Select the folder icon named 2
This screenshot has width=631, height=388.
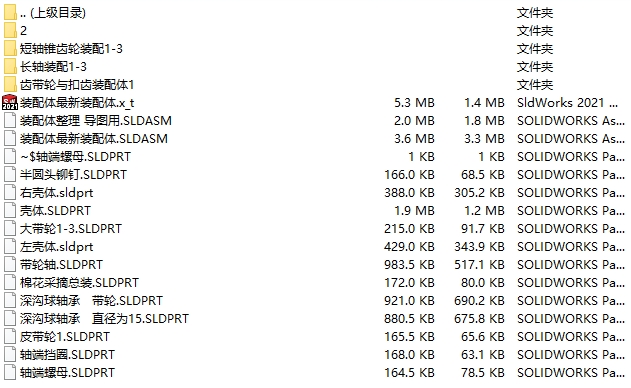[10, 31]
